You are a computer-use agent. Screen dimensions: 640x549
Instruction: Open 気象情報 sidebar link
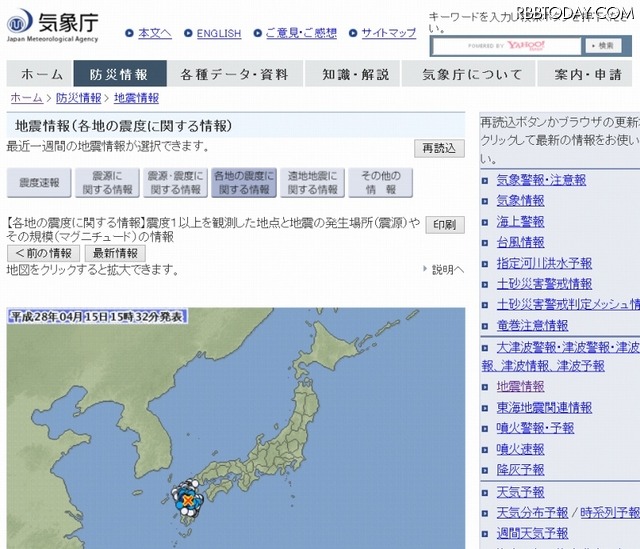(520, 200)
